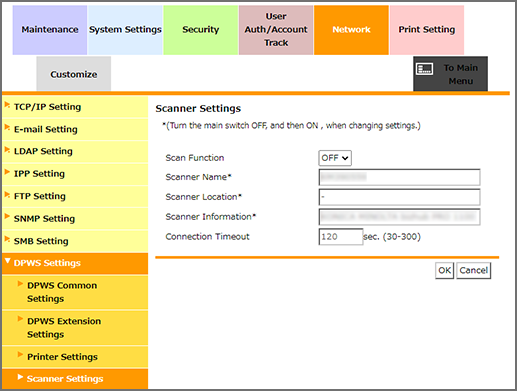Image resolution: width=517 pixels, height=391 pixels.
Task: Click the Connection Timeout field
Action: point(341,237)
